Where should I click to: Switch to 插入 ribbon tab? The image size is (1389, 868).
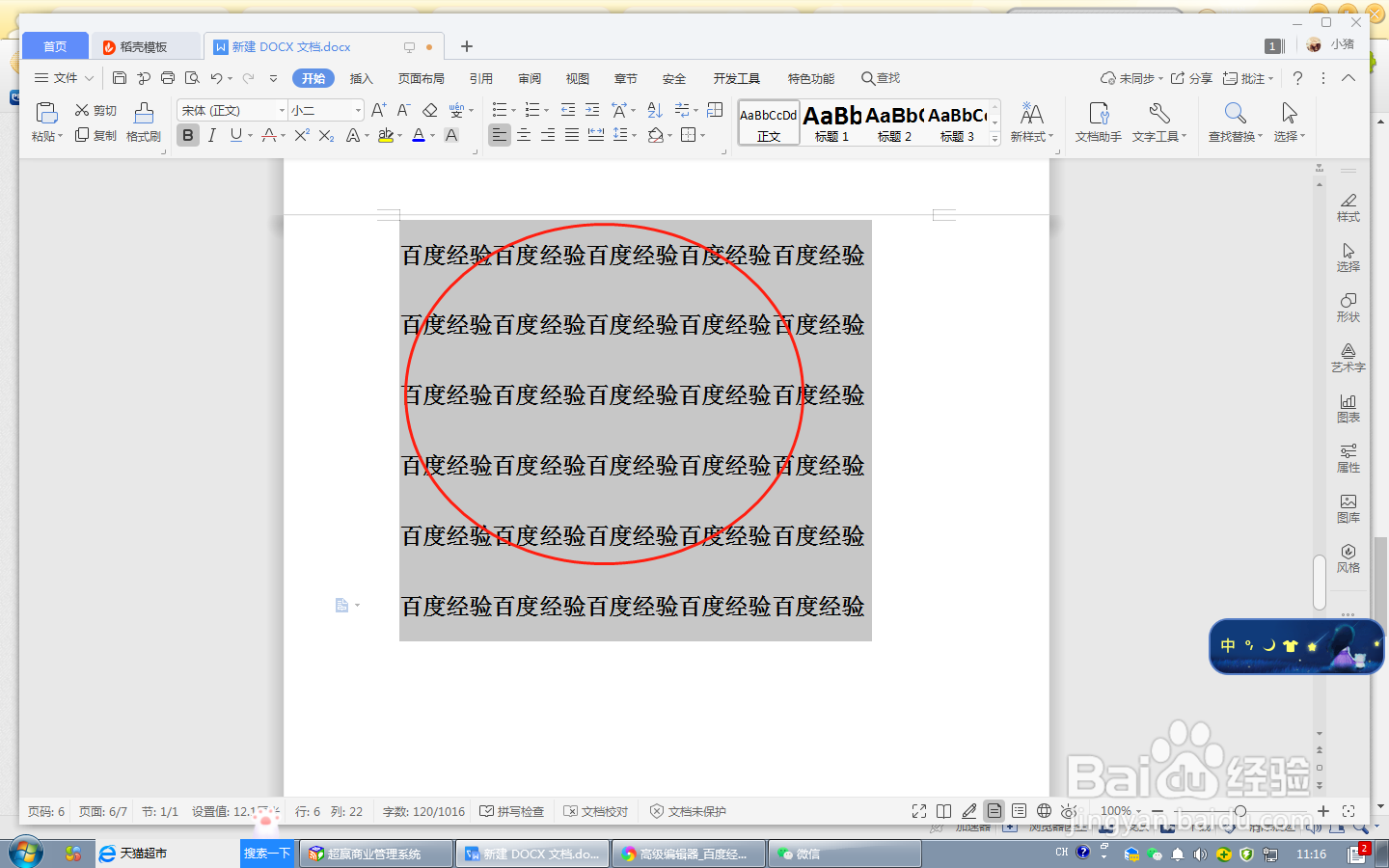click(x=361, y=78)
